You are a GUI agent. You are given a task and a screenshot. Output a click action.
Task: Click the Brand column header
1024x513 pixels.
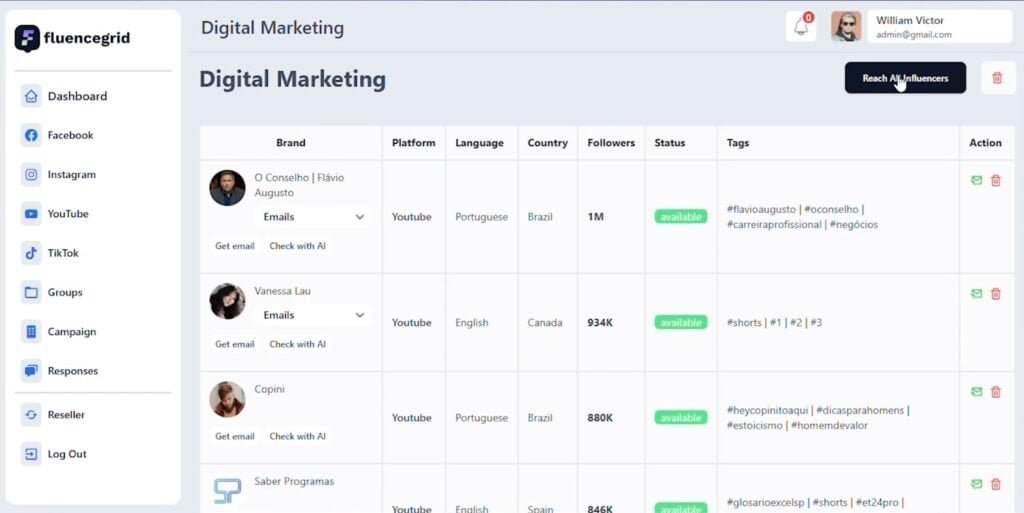(291, 143)
